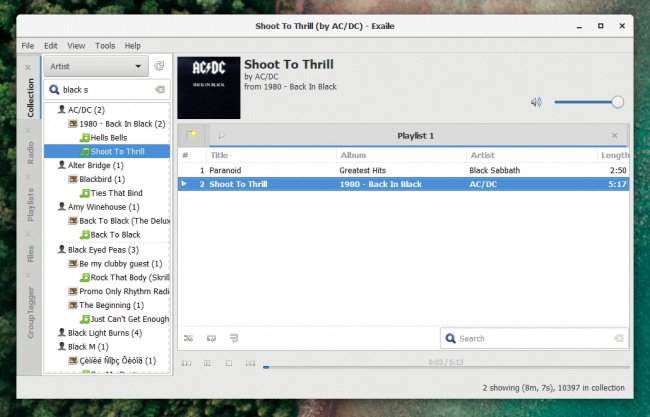Adjust the volume slider handle
Image resolution: width=650 pixels, height=417 pixels.
[617, 102]
